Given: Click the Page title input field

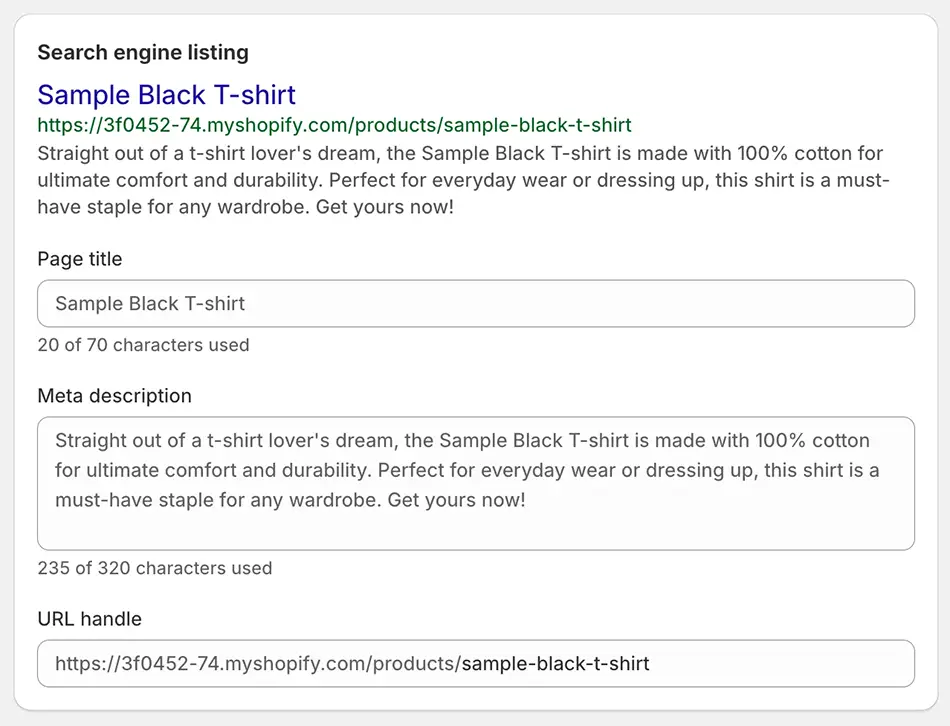Looking at the screenshot, I should tap(476, 304).
